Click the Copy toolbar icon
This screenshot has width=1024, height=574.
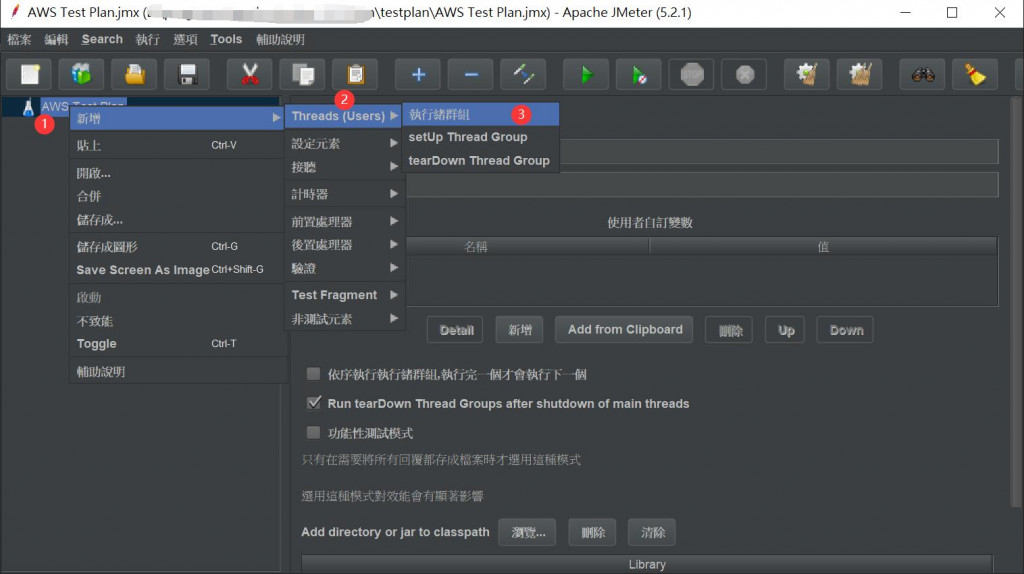tap(302, 74)
